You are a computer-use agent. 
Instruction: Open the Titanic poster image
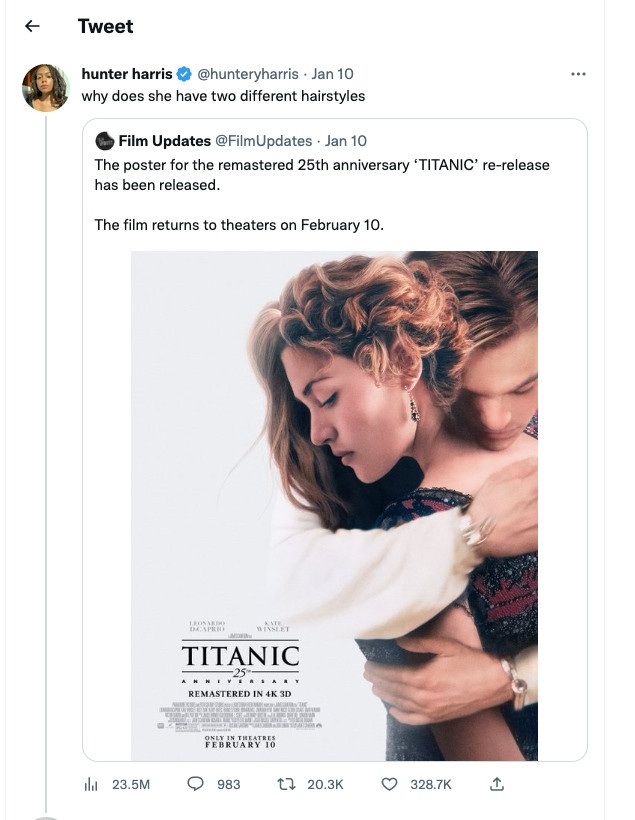334,505
